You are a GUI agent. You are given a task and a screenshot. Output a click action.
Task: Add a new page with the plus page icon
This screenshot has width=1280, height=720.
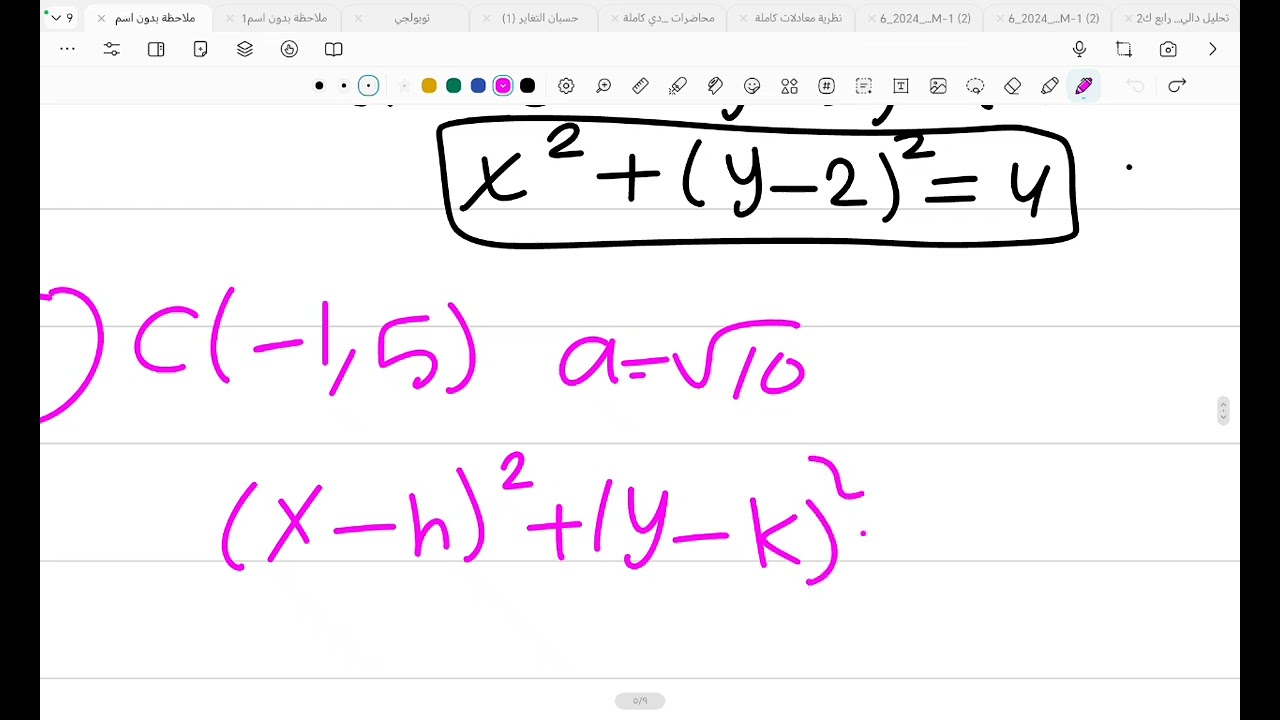pos(200,49)
